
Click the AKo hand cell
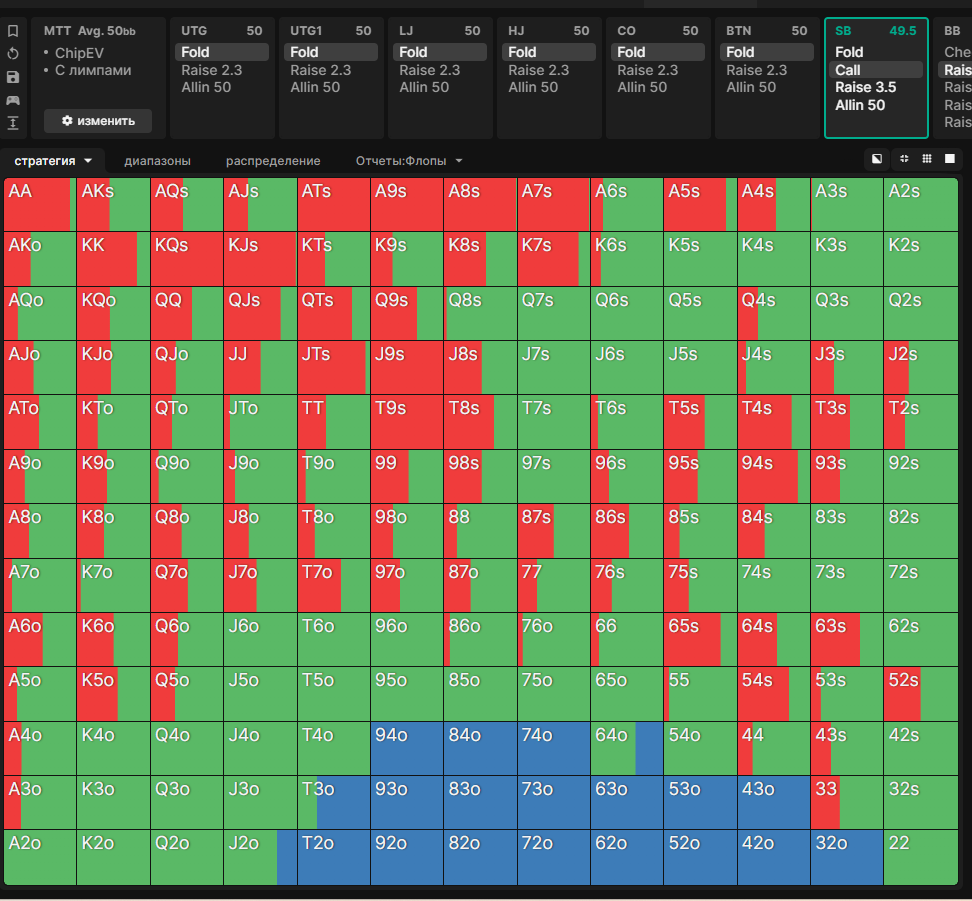pos(40,259)
